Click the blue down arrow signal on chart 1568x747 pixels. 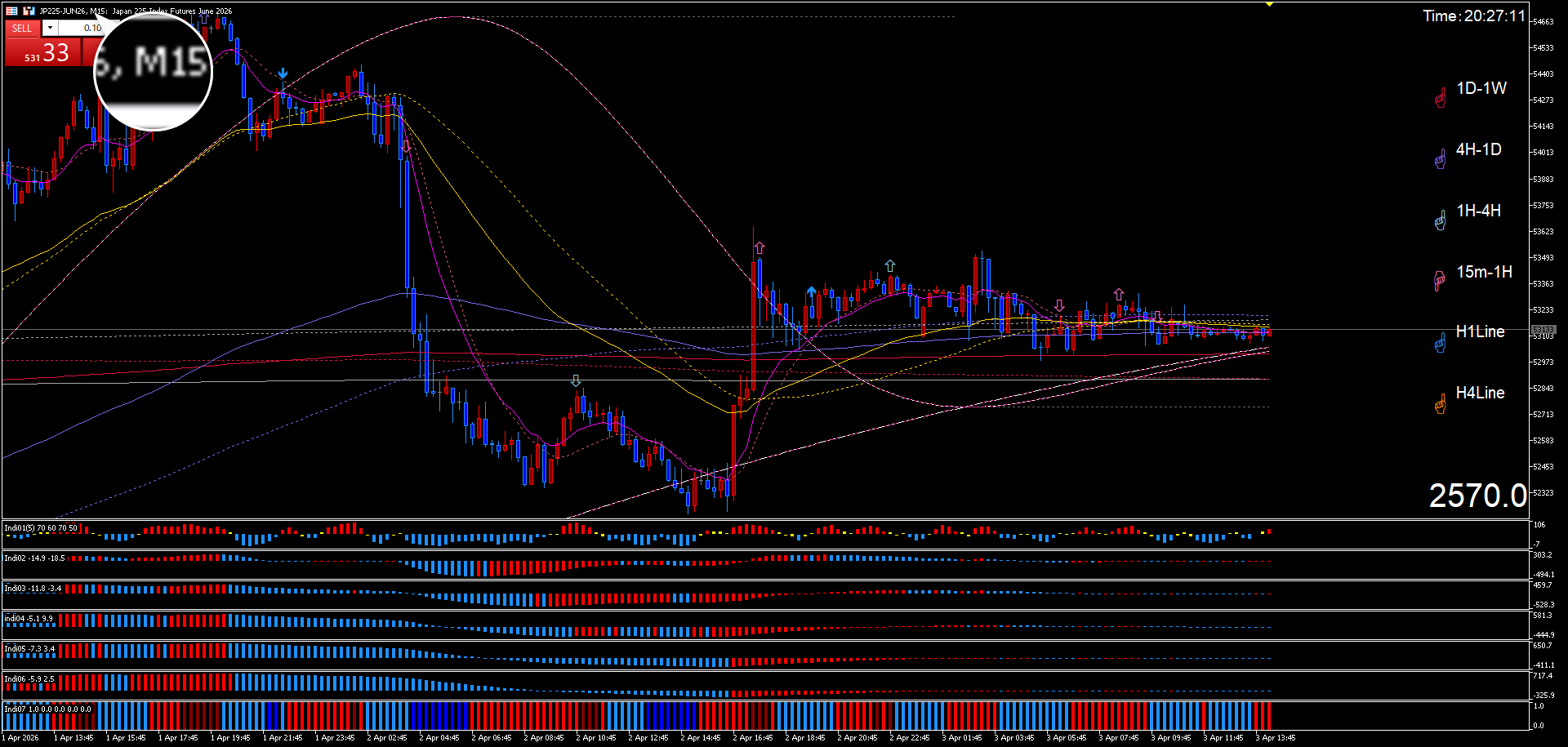[283, 74]
